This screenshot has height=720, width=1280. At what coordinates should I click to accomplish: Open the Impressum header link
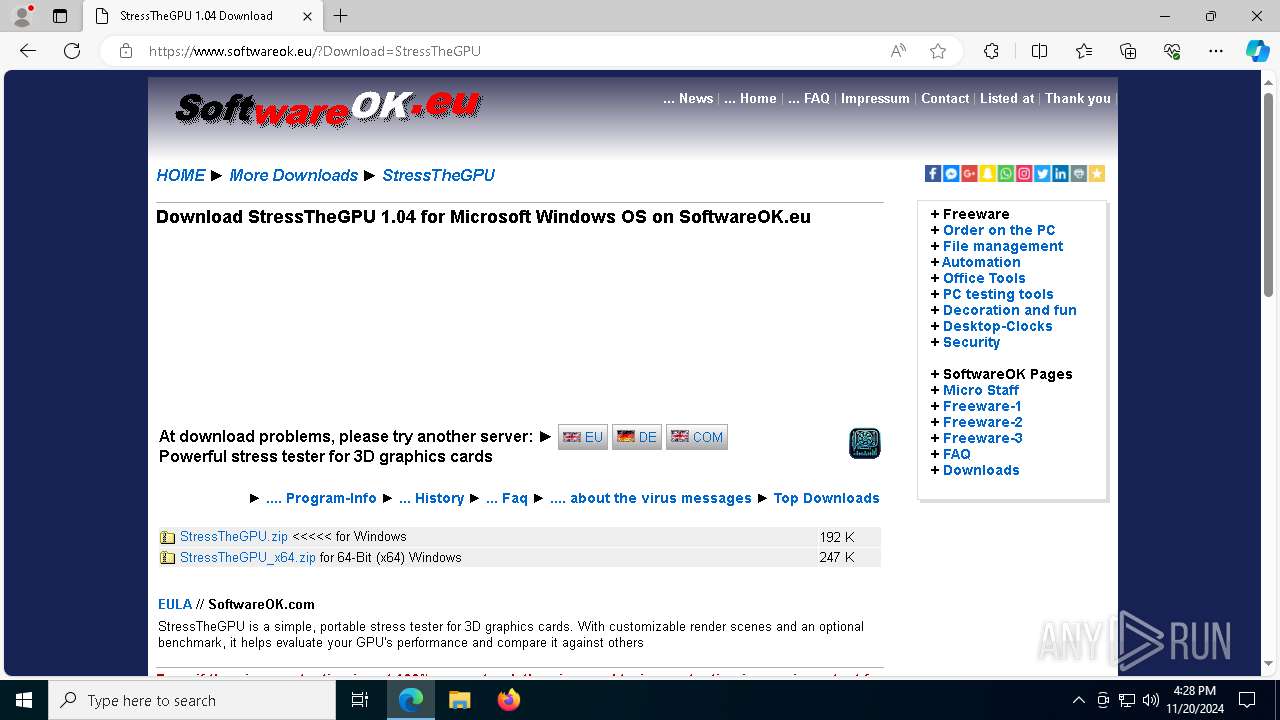pos(875,98)
